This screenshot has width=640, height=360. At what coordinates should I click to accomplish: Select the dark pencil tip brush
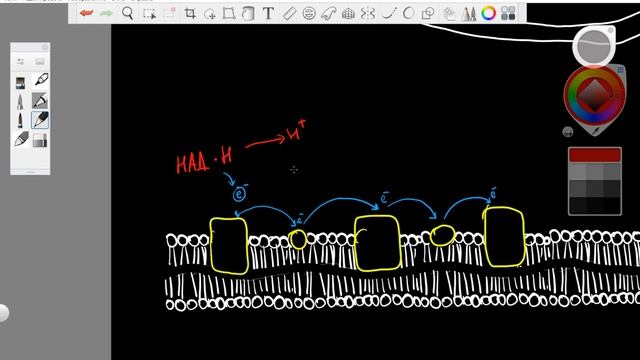20,120
